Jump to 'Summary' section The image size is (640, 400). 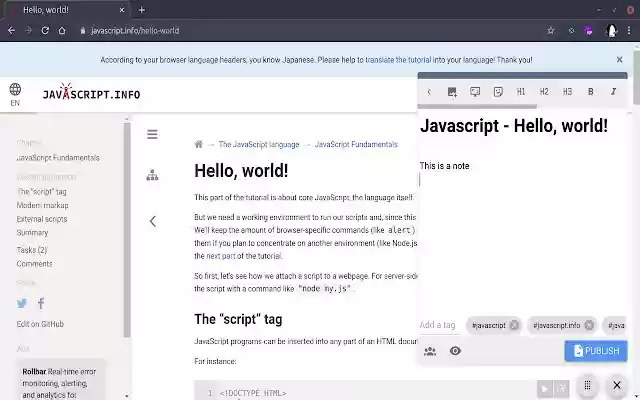point(32,233)
